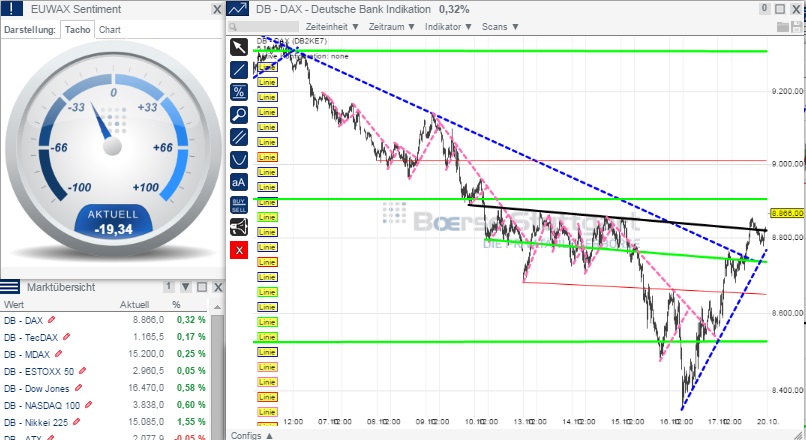The height and width of the screenshot is (440, 806).
Task: Click the 0 badge in DAX chart header
Action: pyautogui.click(x=764, y=8)
